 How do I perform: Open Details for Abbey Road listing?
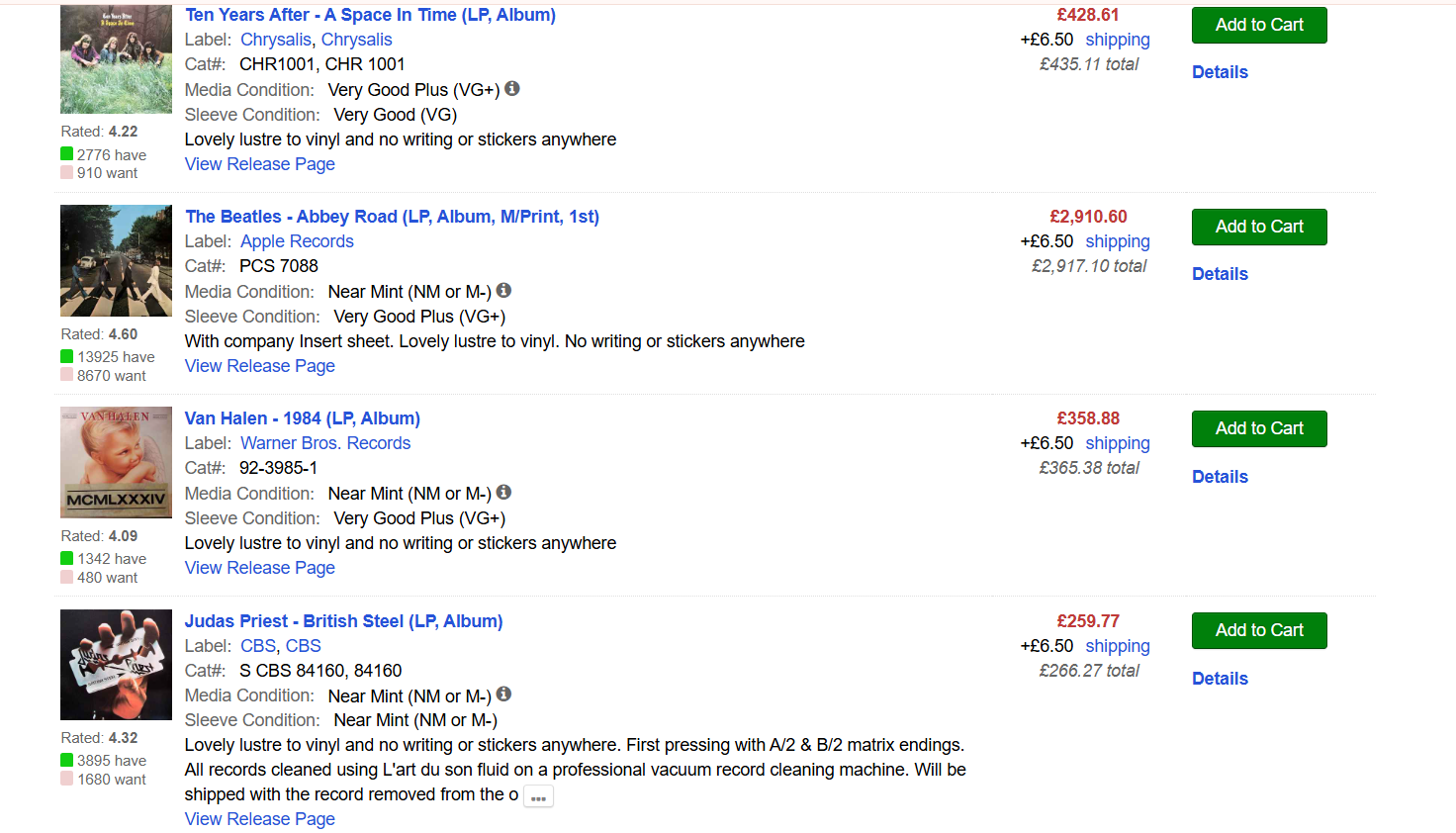tap(1220, 274)
